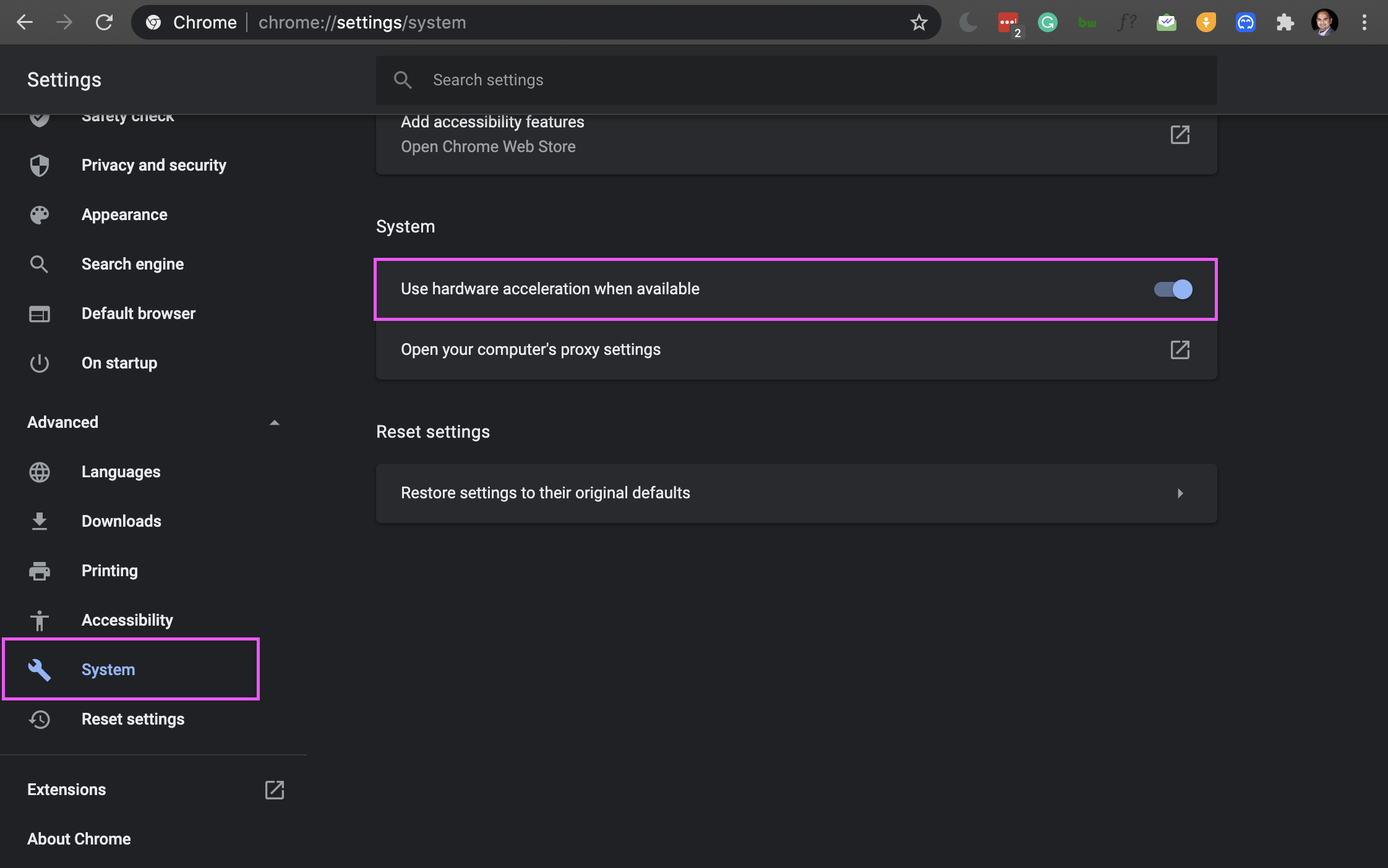Open the Extensions puzzle piece menu
The width and height of the screenshot is (1388, 868).
pos(1285,23)
